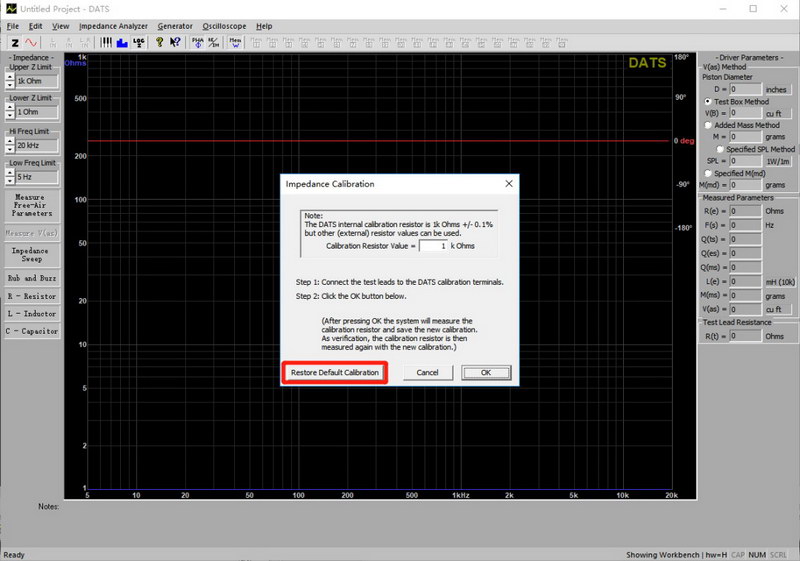Click the Mem W toolbar icon
The image size is (800, 561).
coord(235,43)
